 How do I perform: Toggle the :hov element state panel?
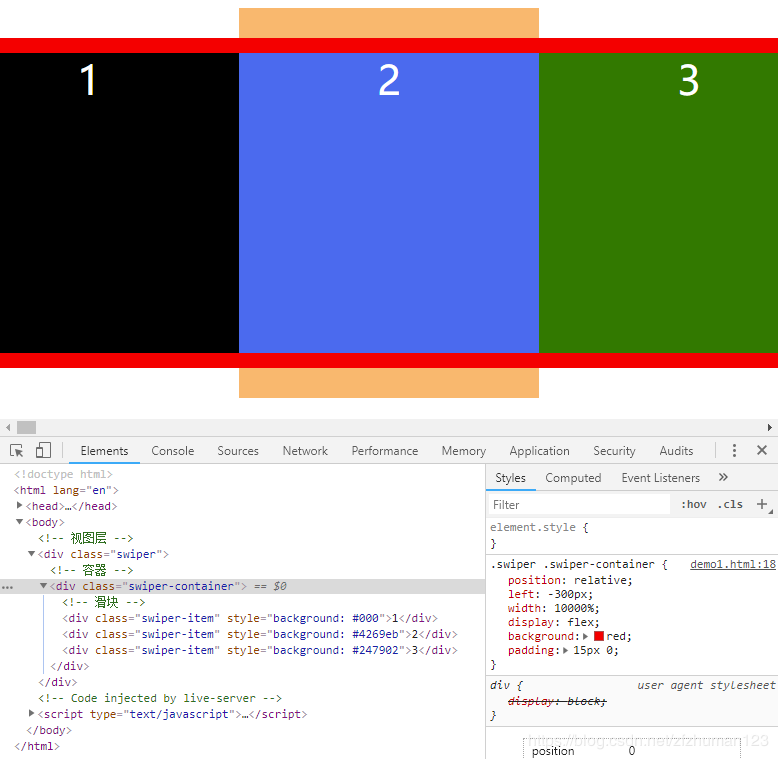click(694, 505)
